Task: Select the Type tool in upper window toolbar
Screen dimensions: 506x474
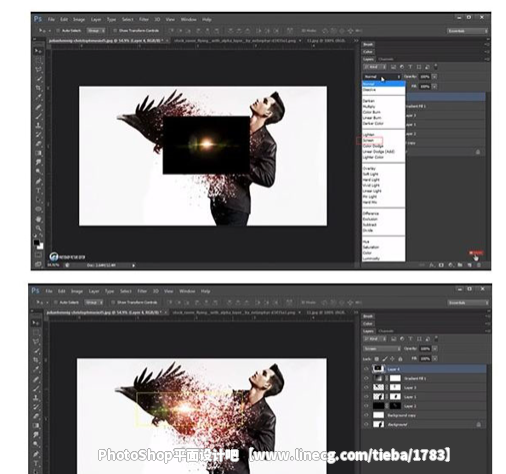Action: click(x=39, y=191)
